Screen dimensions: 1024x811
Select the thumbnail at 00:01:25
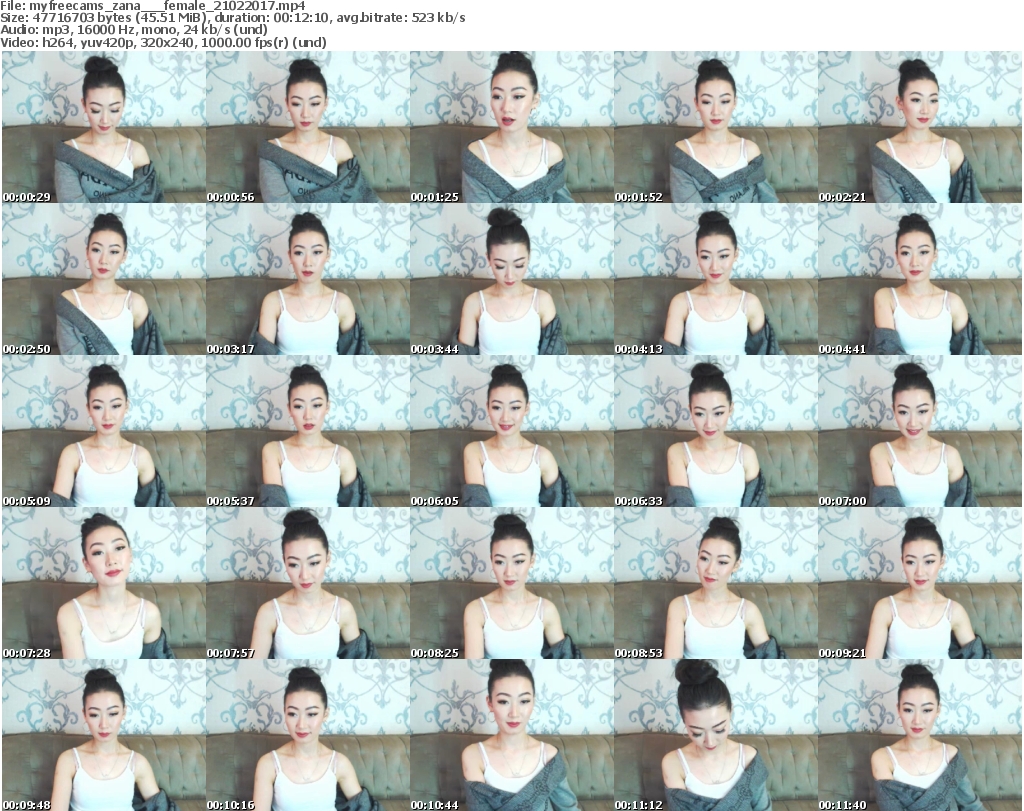(512, 127)
